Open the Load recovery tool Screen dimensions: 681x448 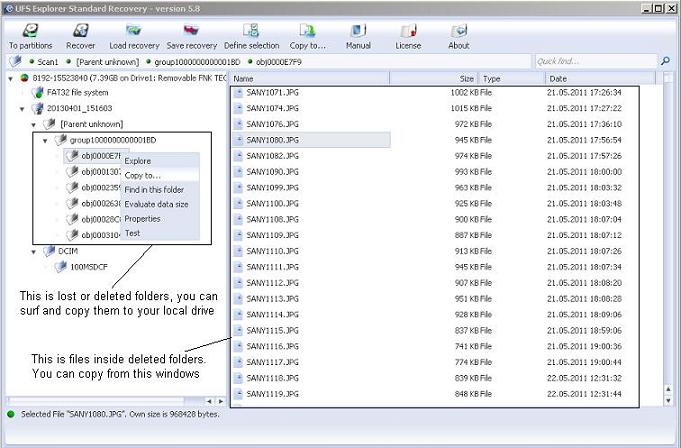(134, 31)
